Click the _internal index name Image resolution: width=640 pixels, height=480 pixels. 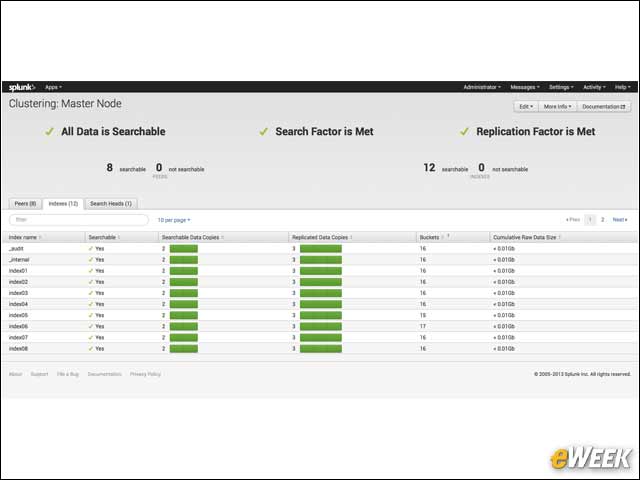pyautogui.click(x=19, y=260)
